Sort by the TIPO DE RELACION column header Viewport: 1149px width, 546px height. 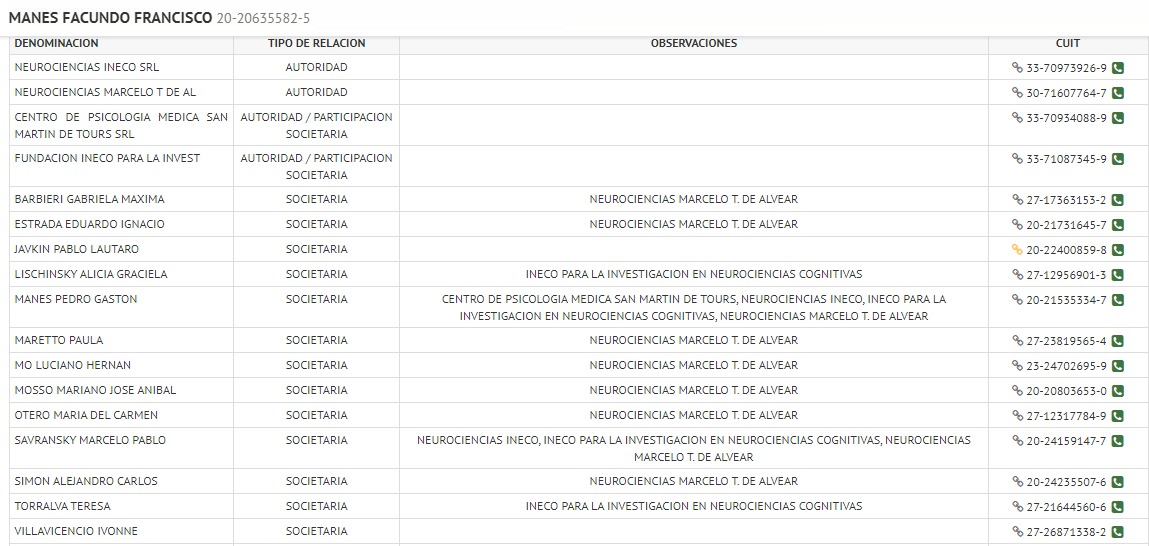pos(317,43)
